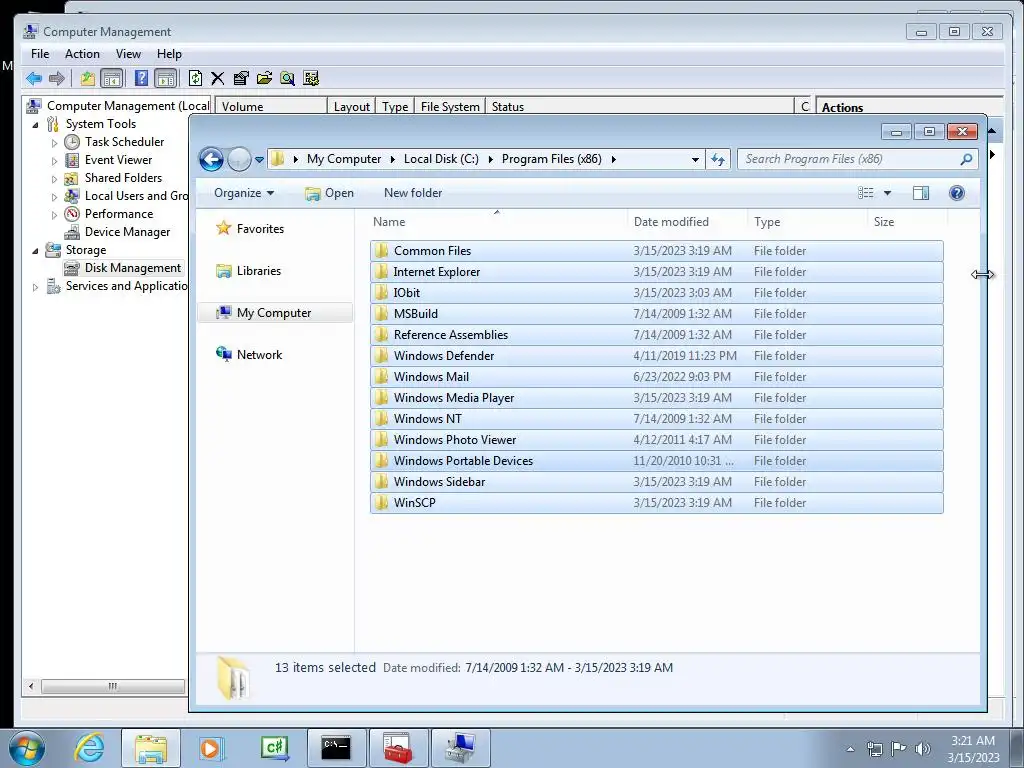Collapse the Storage tree node
The image size is (1024, 768).
coord(35,250)
